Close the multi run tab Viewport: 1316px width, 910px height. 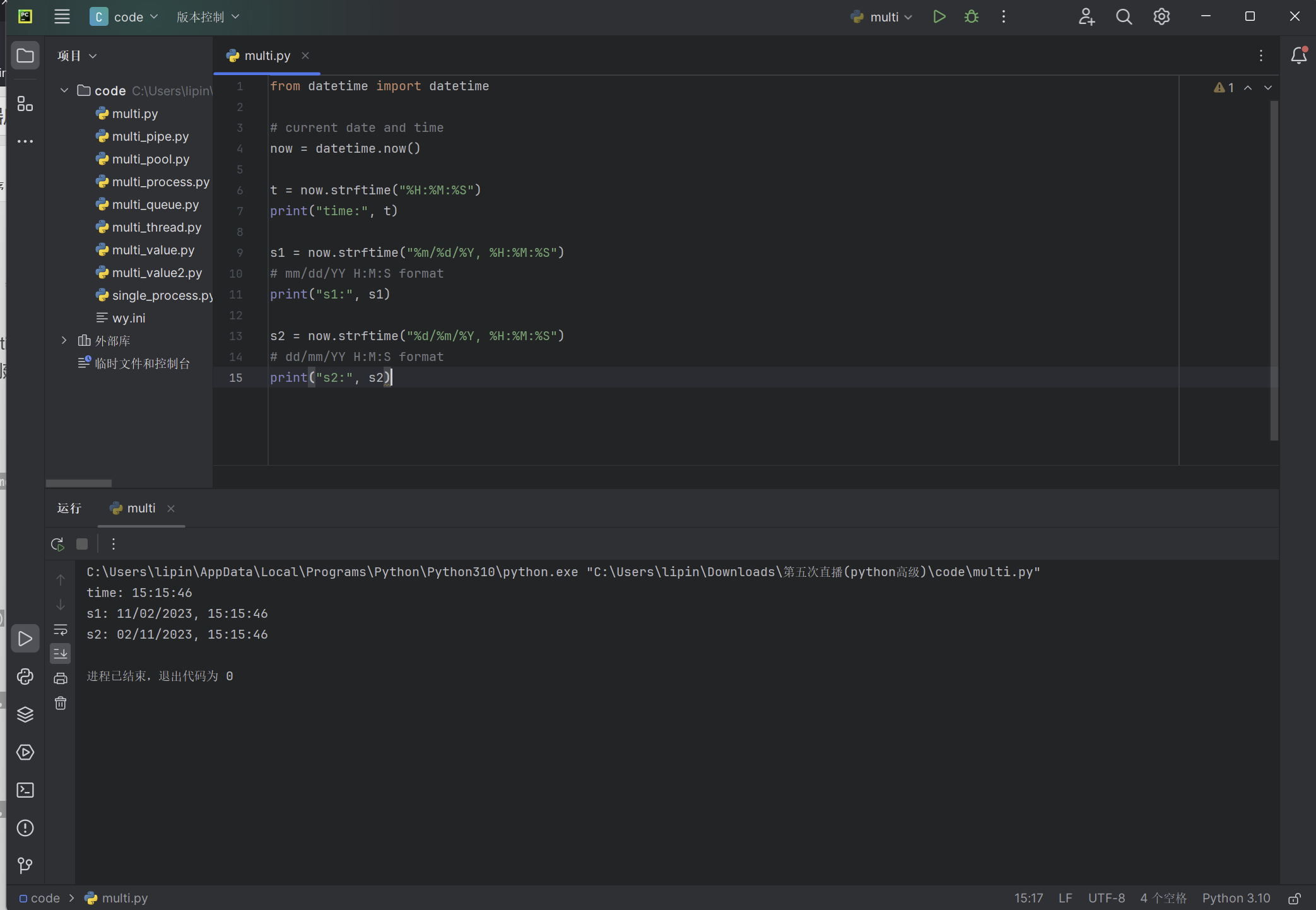pyautogui.click(x=171, y=508)
